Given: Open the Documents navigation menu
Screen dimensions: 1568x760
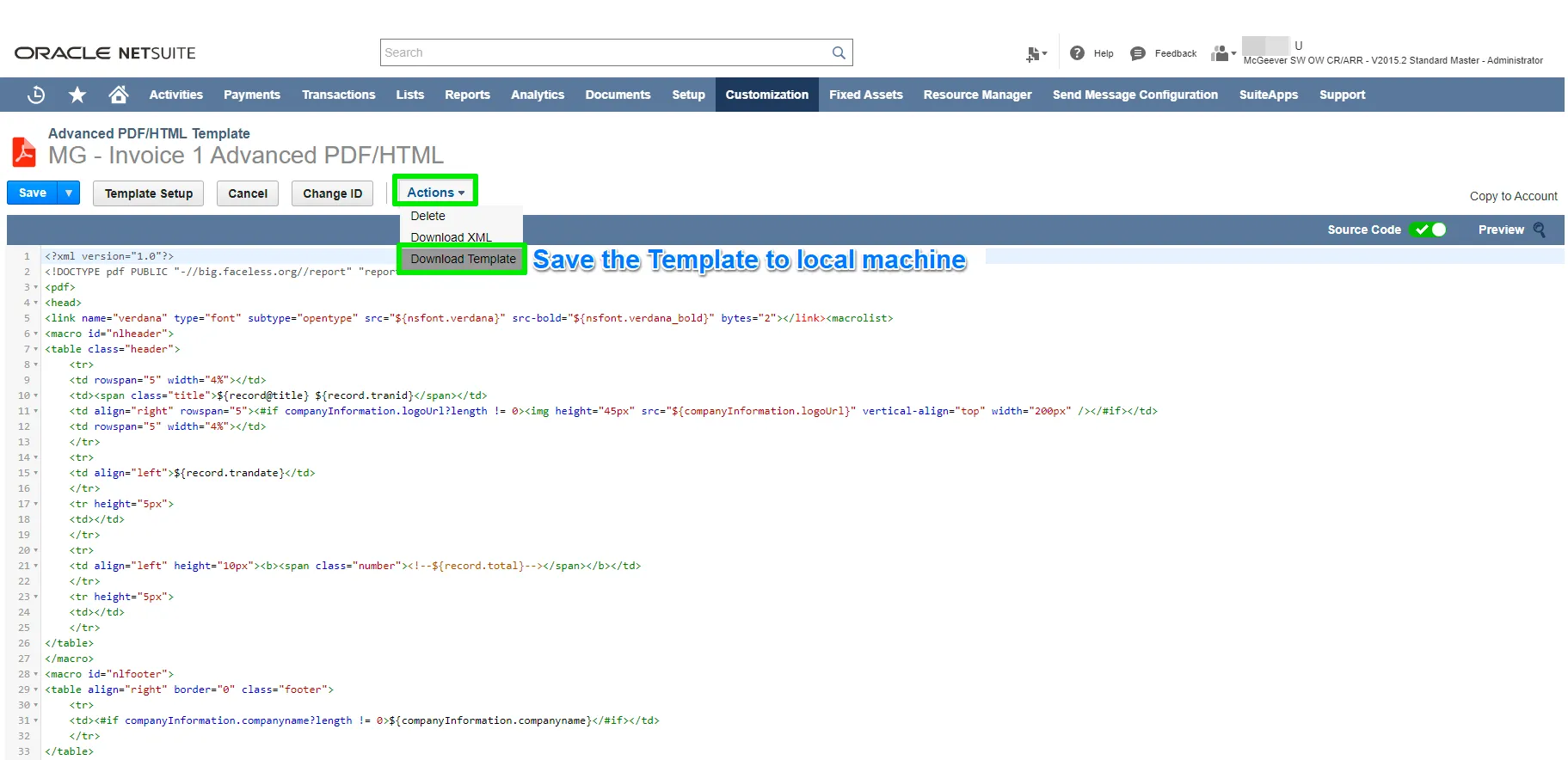Looking at the screenshot, I should pyautogui.click(x=618, y=95).
